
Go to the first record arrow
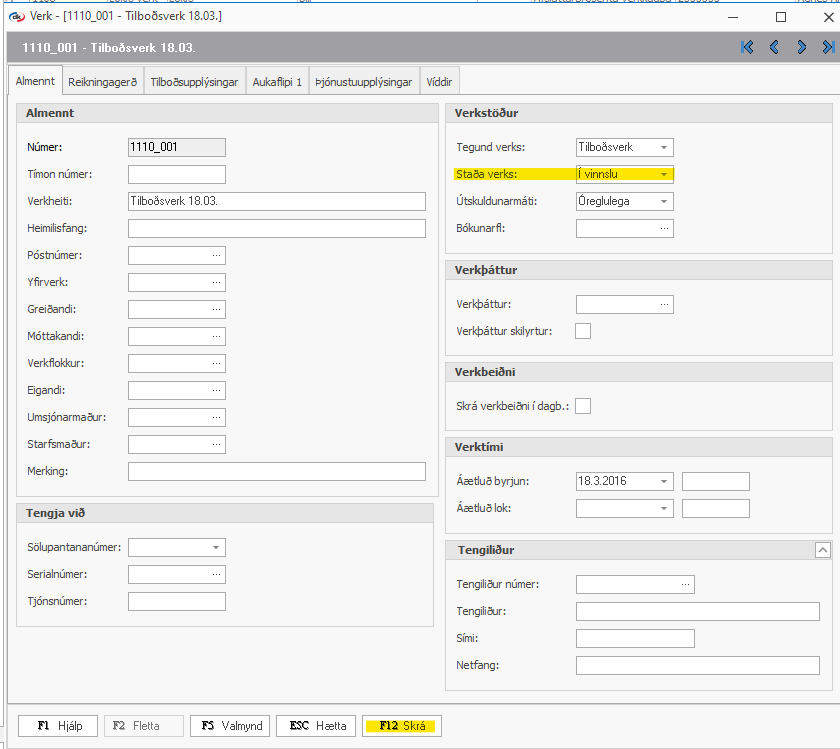pos(747,47)
